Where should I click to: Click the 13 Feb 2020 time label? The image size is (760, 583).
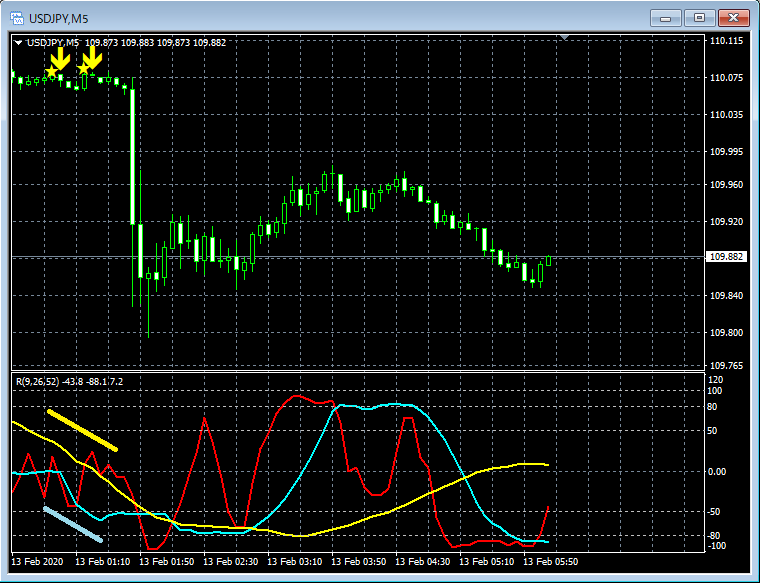[37, 562]
